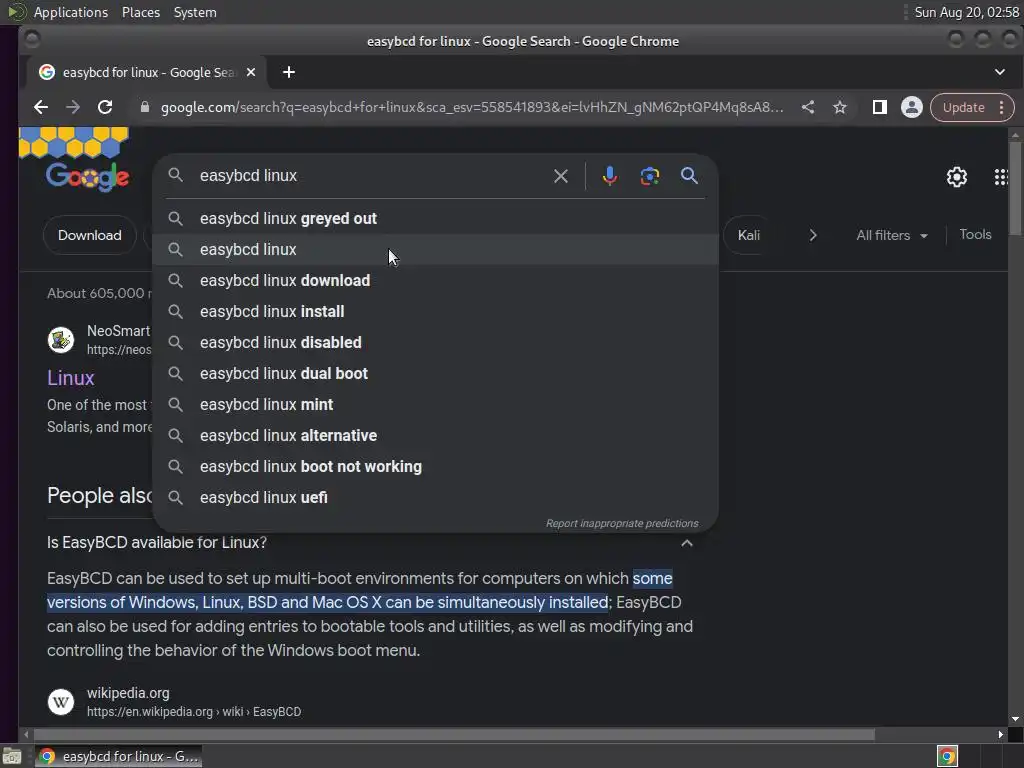Screen dimensions: 1024x768
Task: Click the Google logo
Action: [x=87, y=176]
